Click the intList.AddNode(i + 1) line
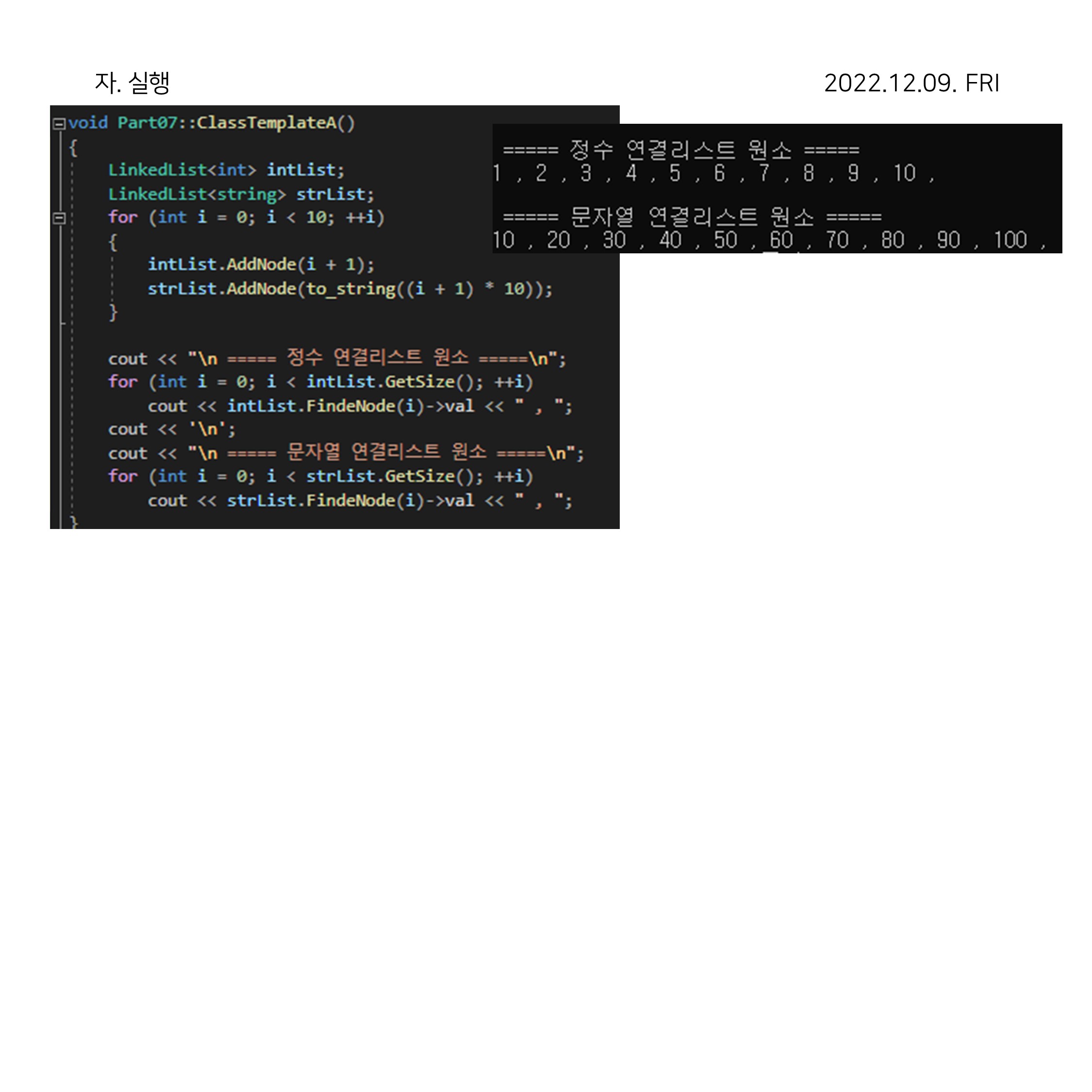 [x=261, y=265]
